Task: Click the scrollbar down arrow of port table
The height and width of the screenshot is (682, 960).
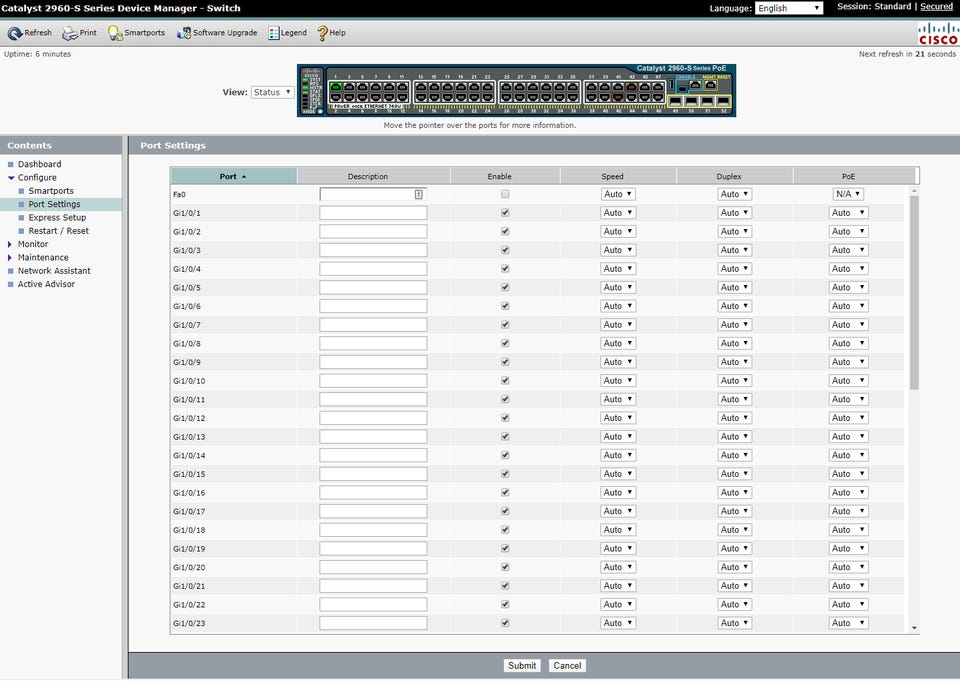Action: pos(914,628)
